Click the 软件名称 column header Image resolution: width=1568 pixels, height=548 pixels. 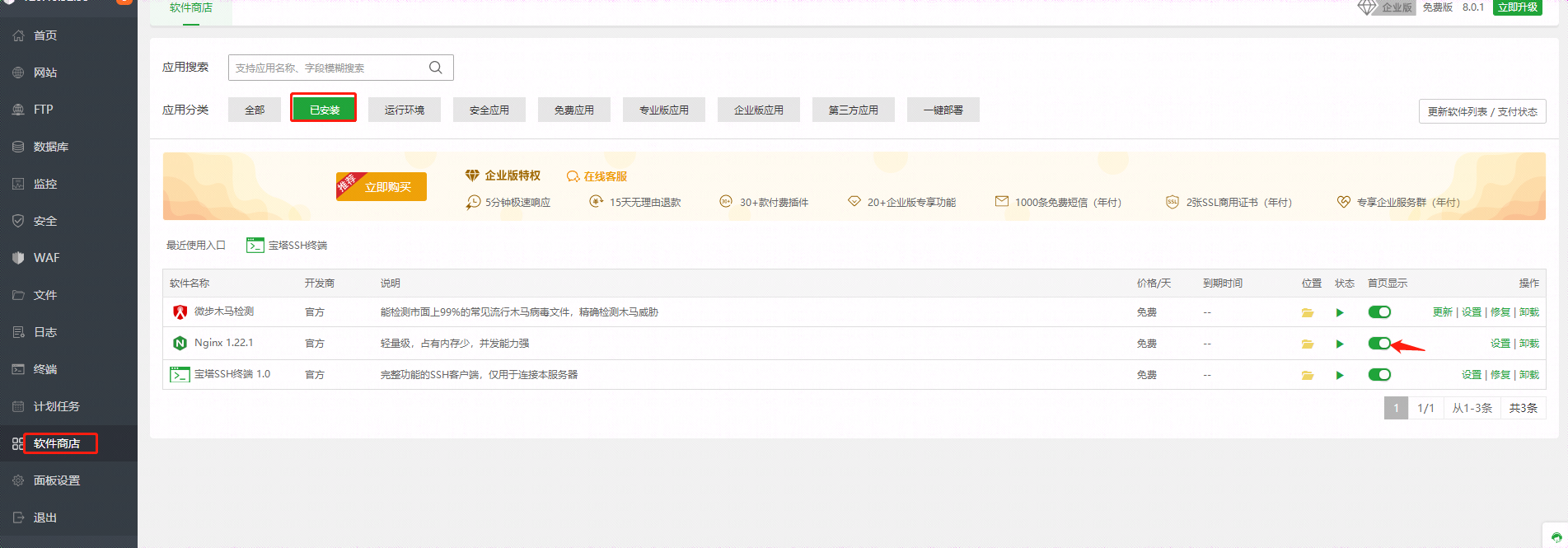[190, 283]
